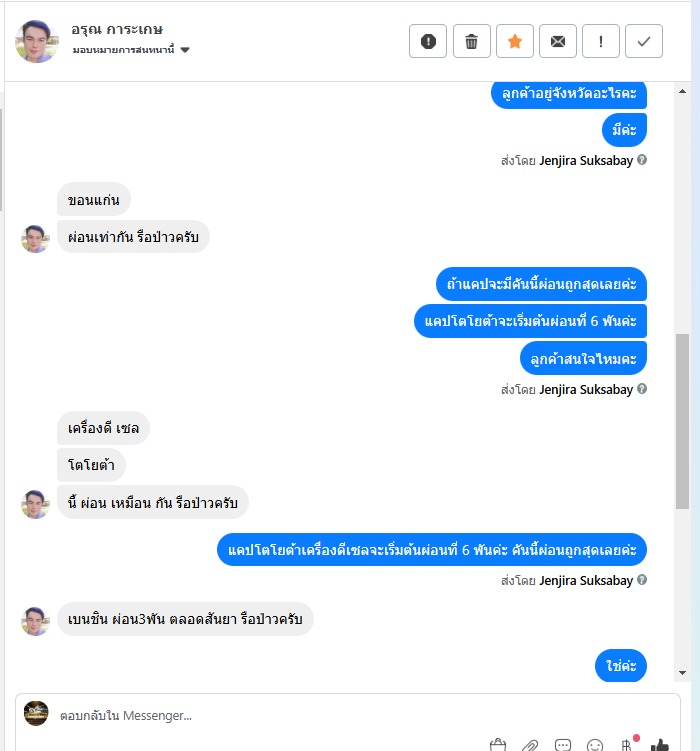Viewport: 700px width, 751px height.
Task: Open saved replies speech bubble icon
Action: (563, 745)
